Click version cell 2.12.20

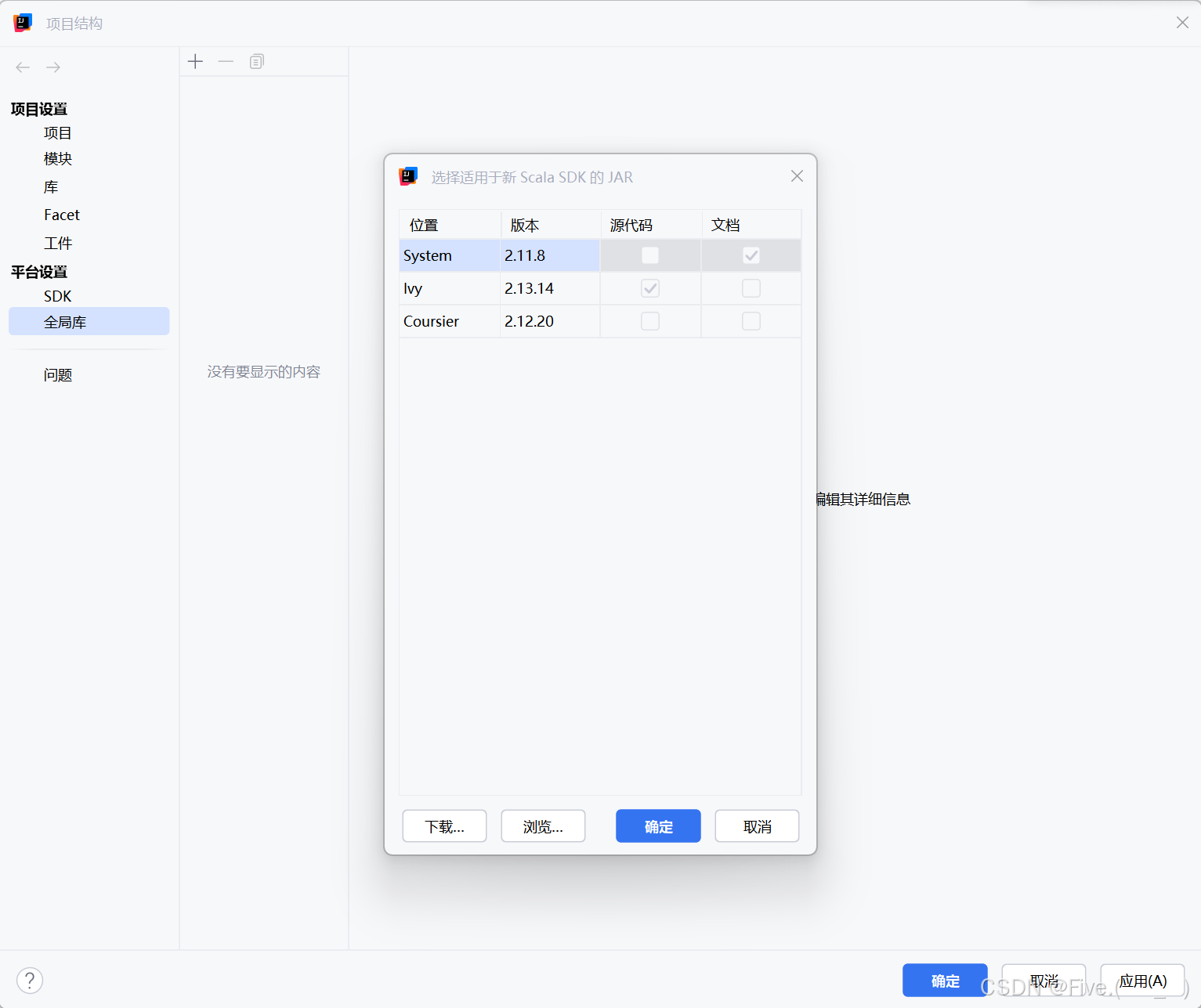click(550, 321)
